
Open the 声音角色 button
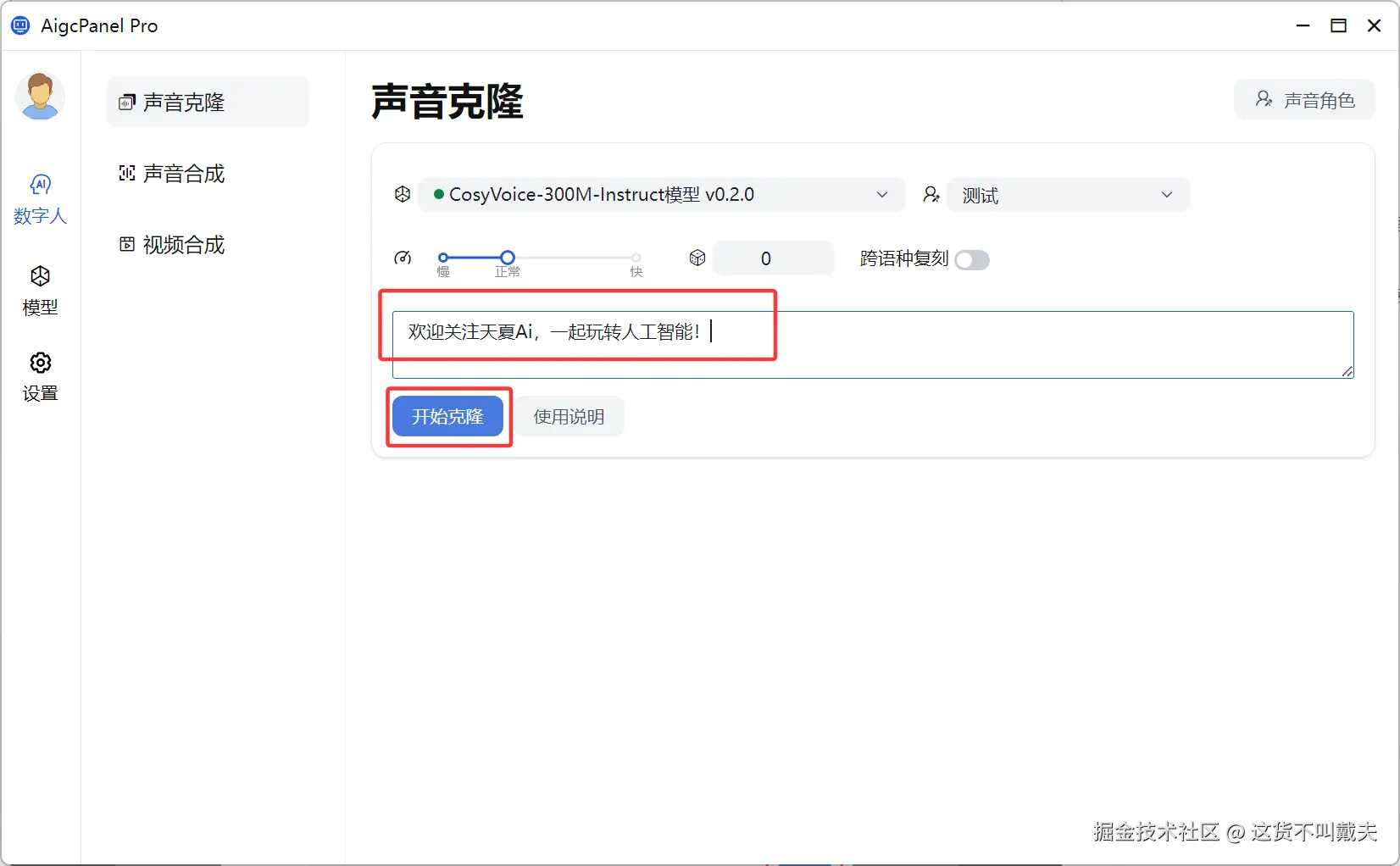tap(1304, 100)
